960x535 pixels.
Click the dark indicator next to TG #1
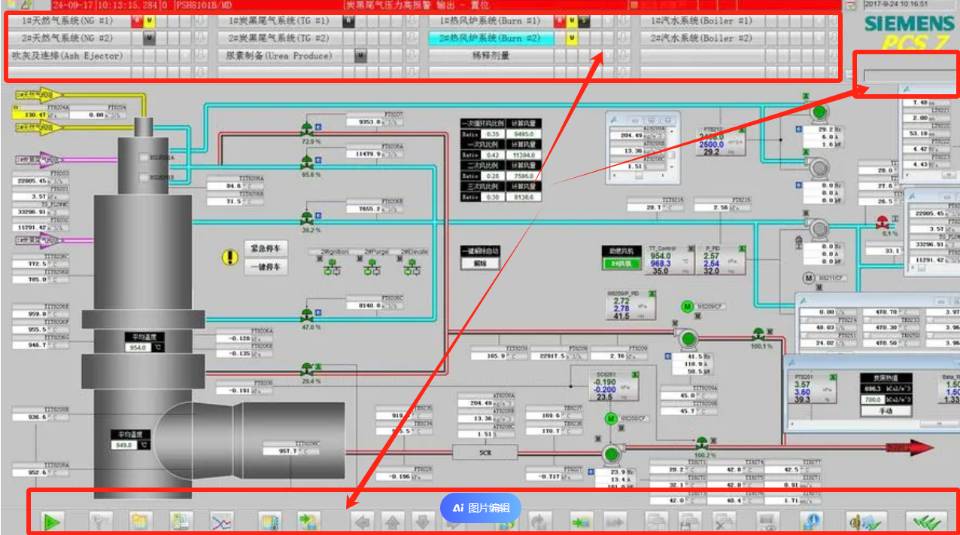348,21
